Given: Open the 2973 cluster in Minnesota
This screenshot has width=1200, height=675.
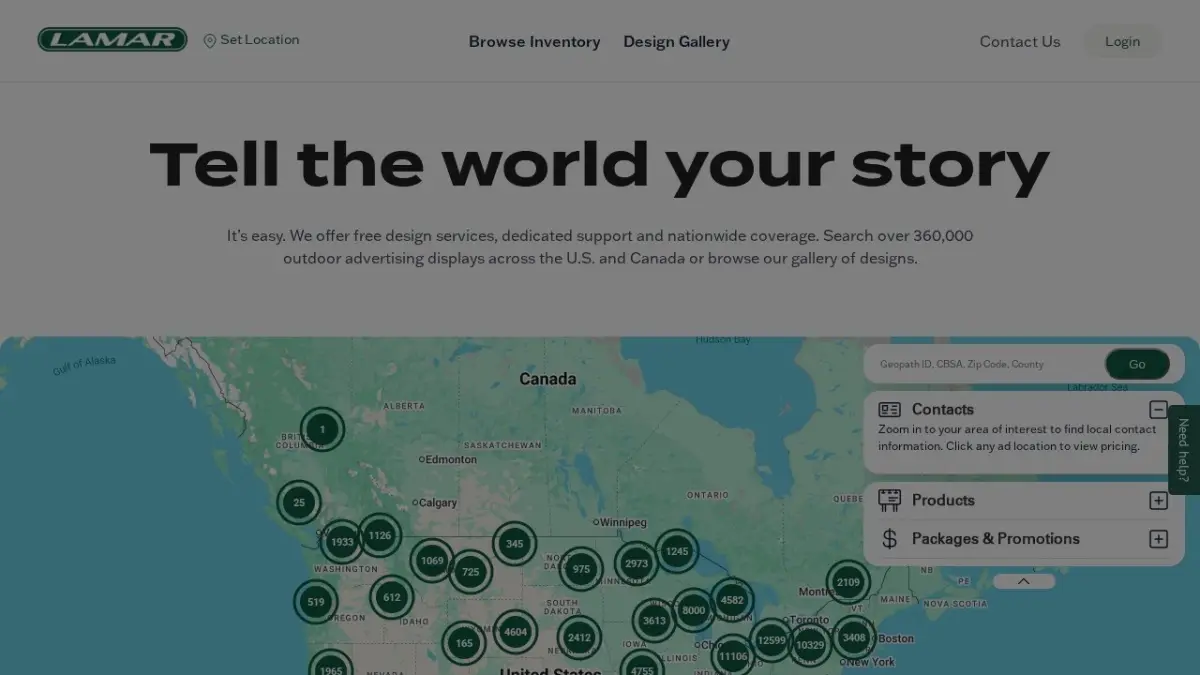Looking at the screenshot, I should tap(637, 563).
